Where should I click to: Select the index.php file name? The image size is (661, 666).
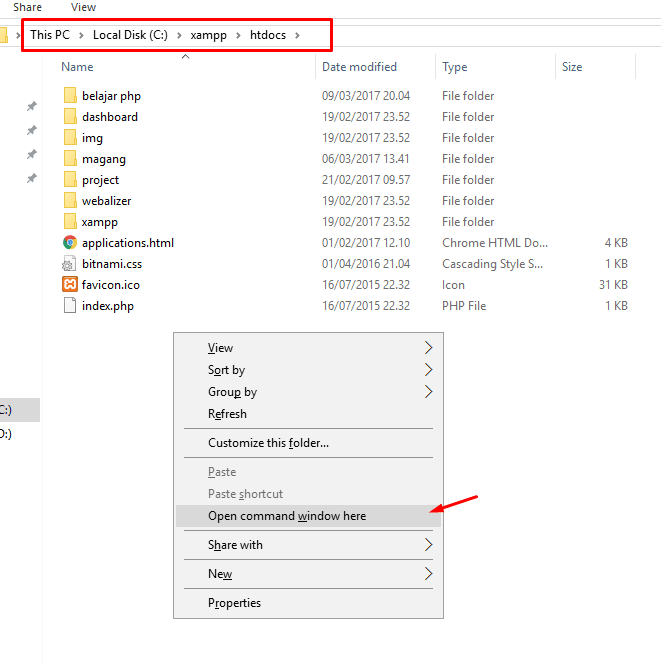point(108,306)
